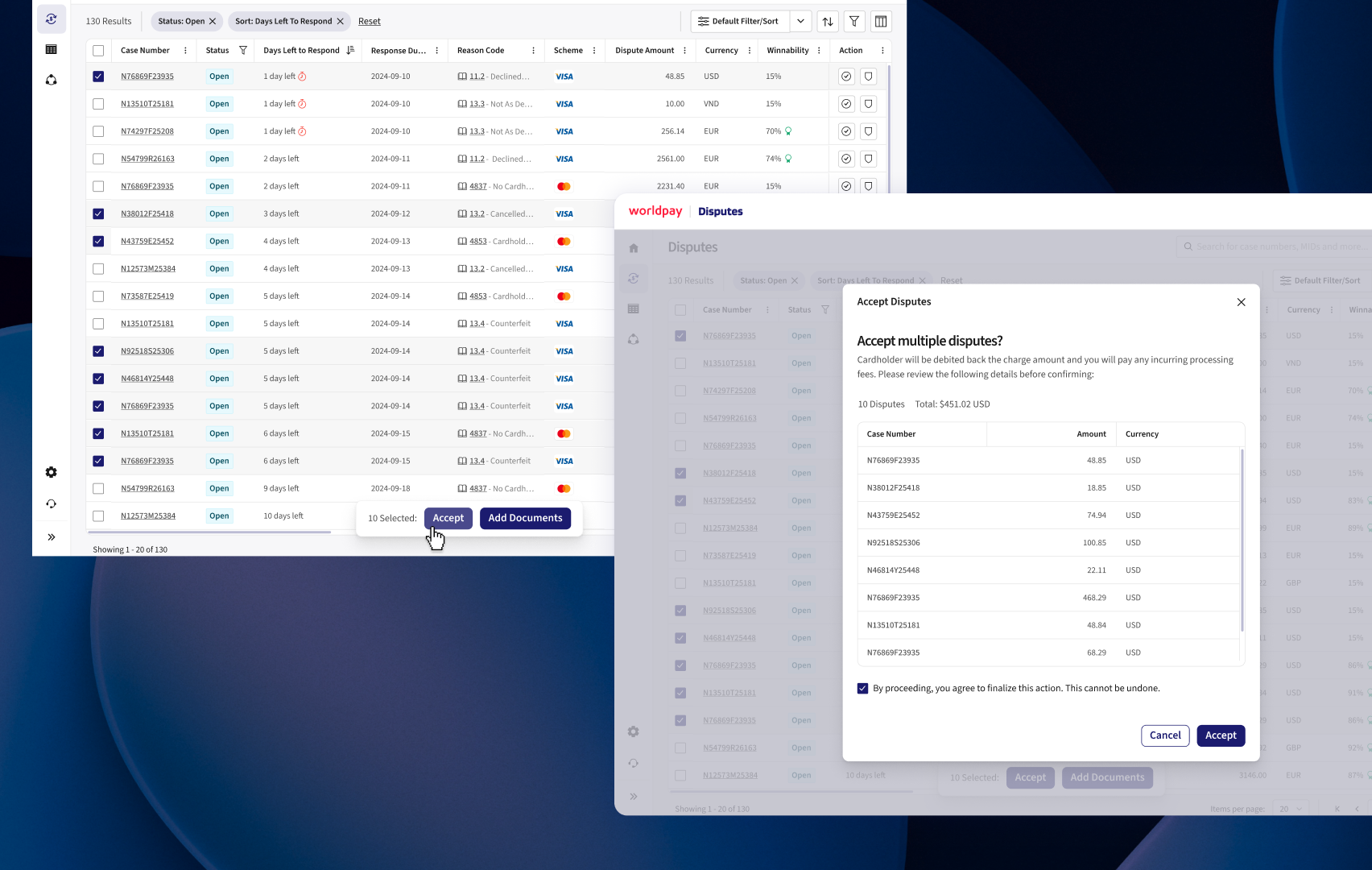The height and width of the screenshot is (870, 1372).
Task: Toggle the agreement checkbox in the Accept Disputes dialog
Action: [862, 688]
